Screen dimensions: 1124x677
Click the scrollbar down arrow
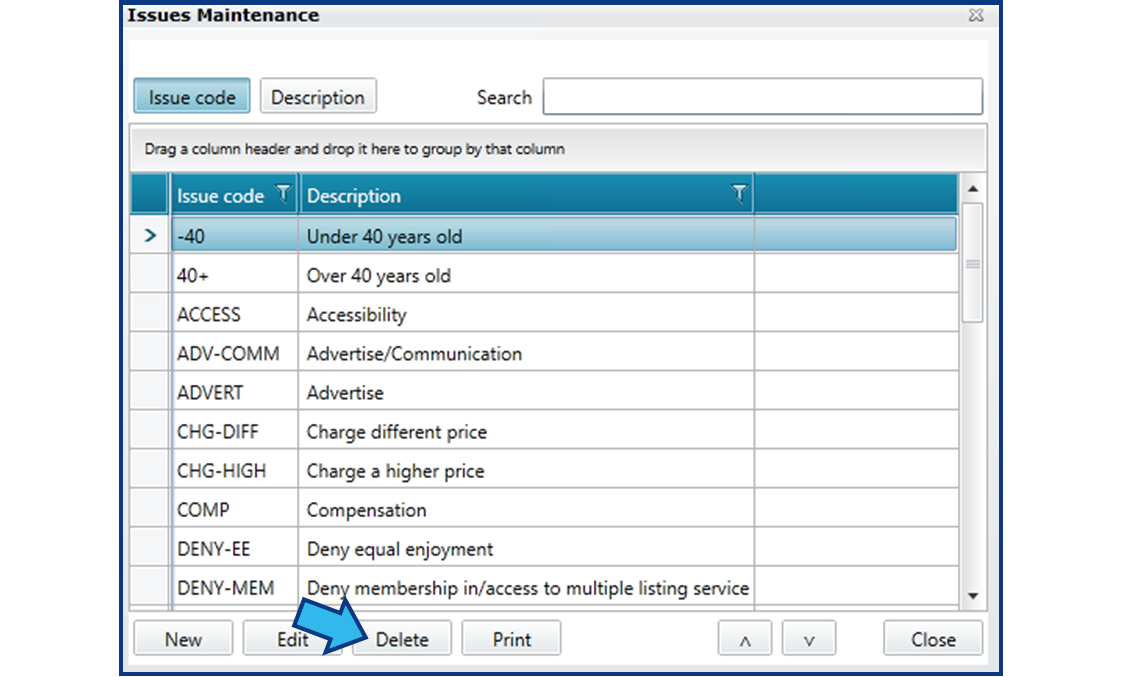click(973, 596)
